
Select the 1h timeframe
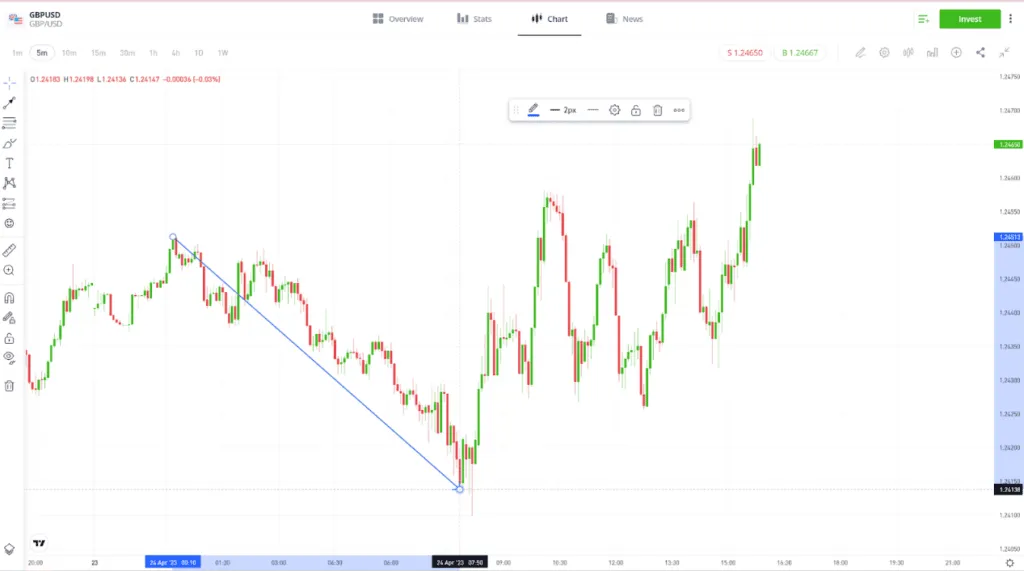click(x=153, y=52)
